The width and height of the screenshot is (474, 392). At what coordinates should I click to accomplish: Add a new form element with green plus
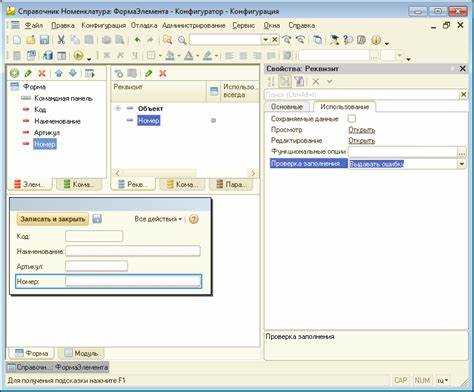pyautogui.click(x=14, y=73)
